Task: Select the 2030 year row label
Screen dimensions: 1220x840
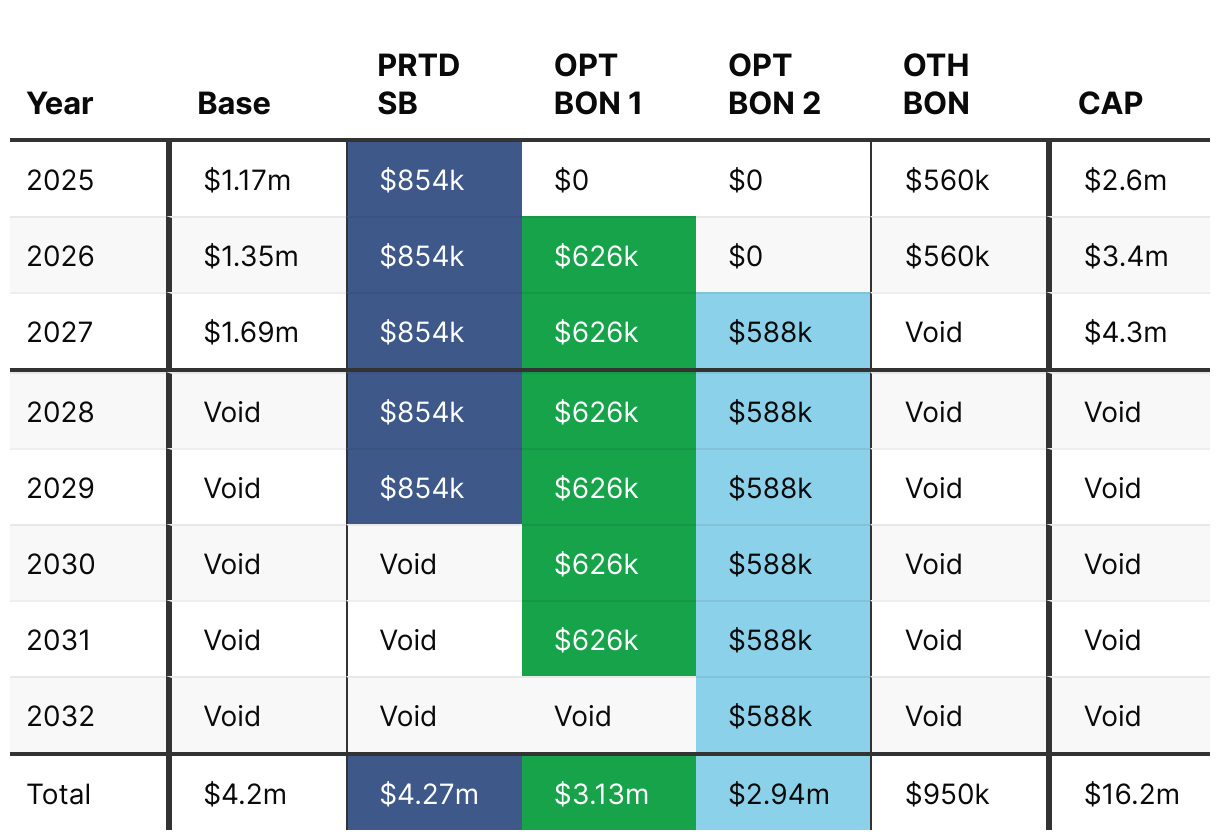Action: coord(61,564)
